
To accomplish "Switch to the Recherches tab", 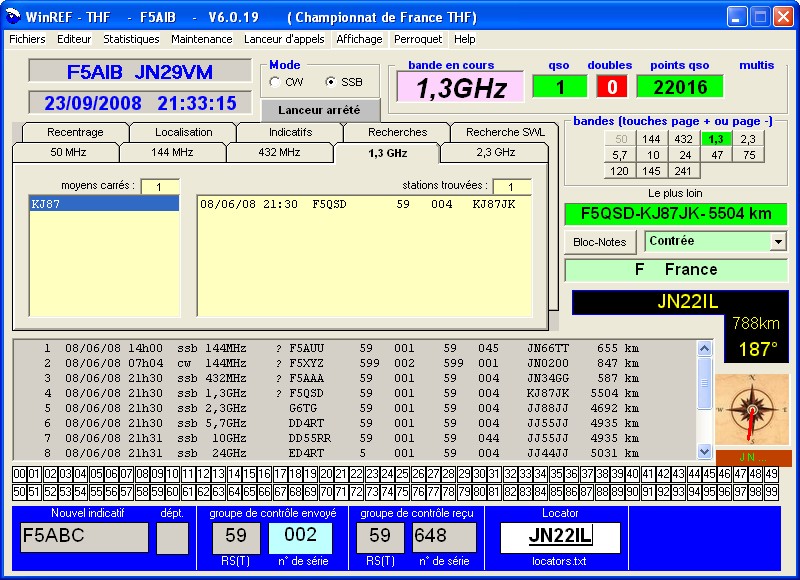I will [397, 132].
